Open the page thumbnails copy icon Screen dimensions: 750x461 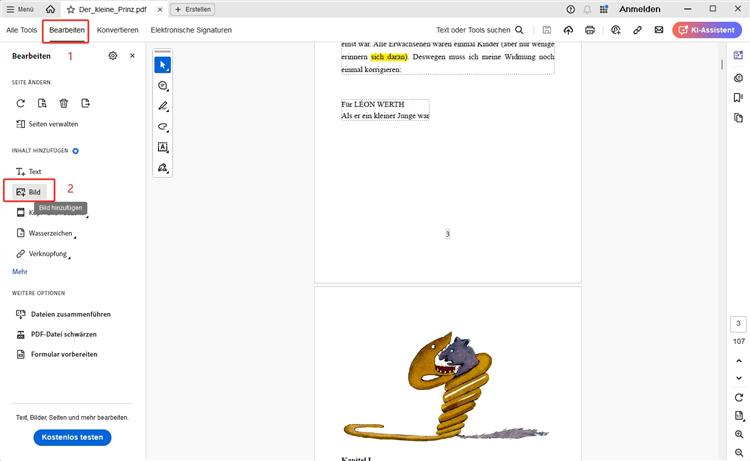pos(738,118)
